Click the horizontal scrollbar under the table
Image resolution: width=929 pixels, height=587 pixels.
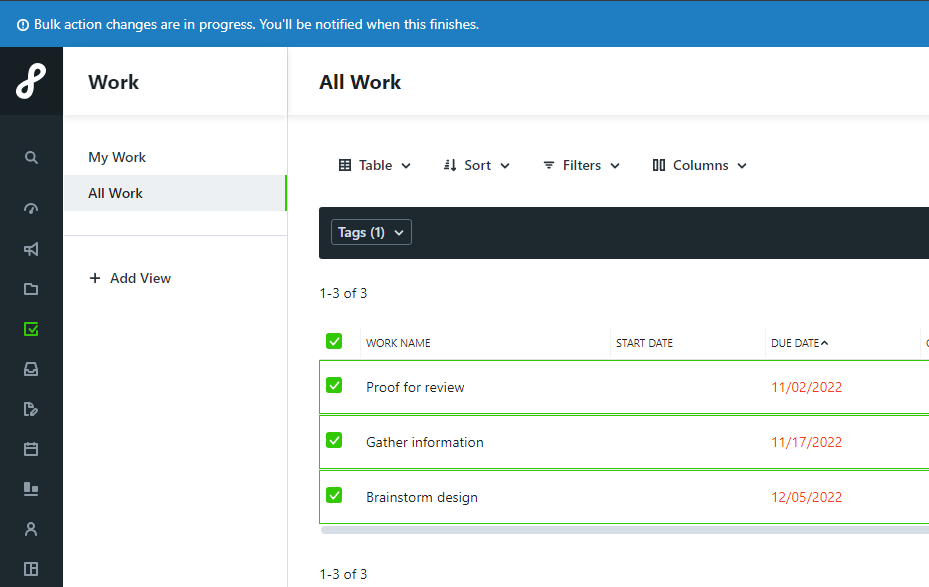click(620, 530)
